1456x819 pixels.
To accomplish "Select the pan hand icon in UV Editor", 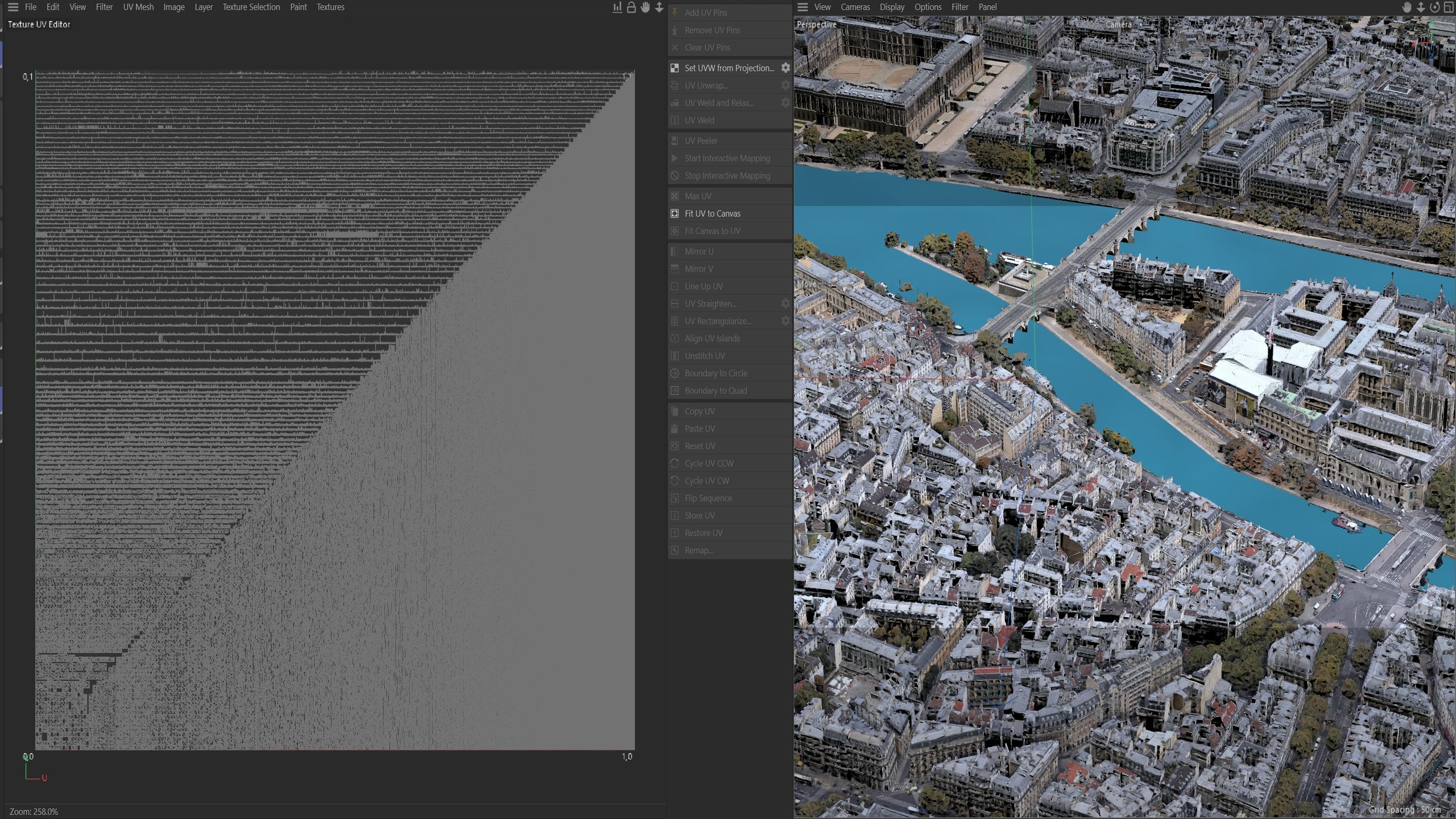I will coord(645,7).
